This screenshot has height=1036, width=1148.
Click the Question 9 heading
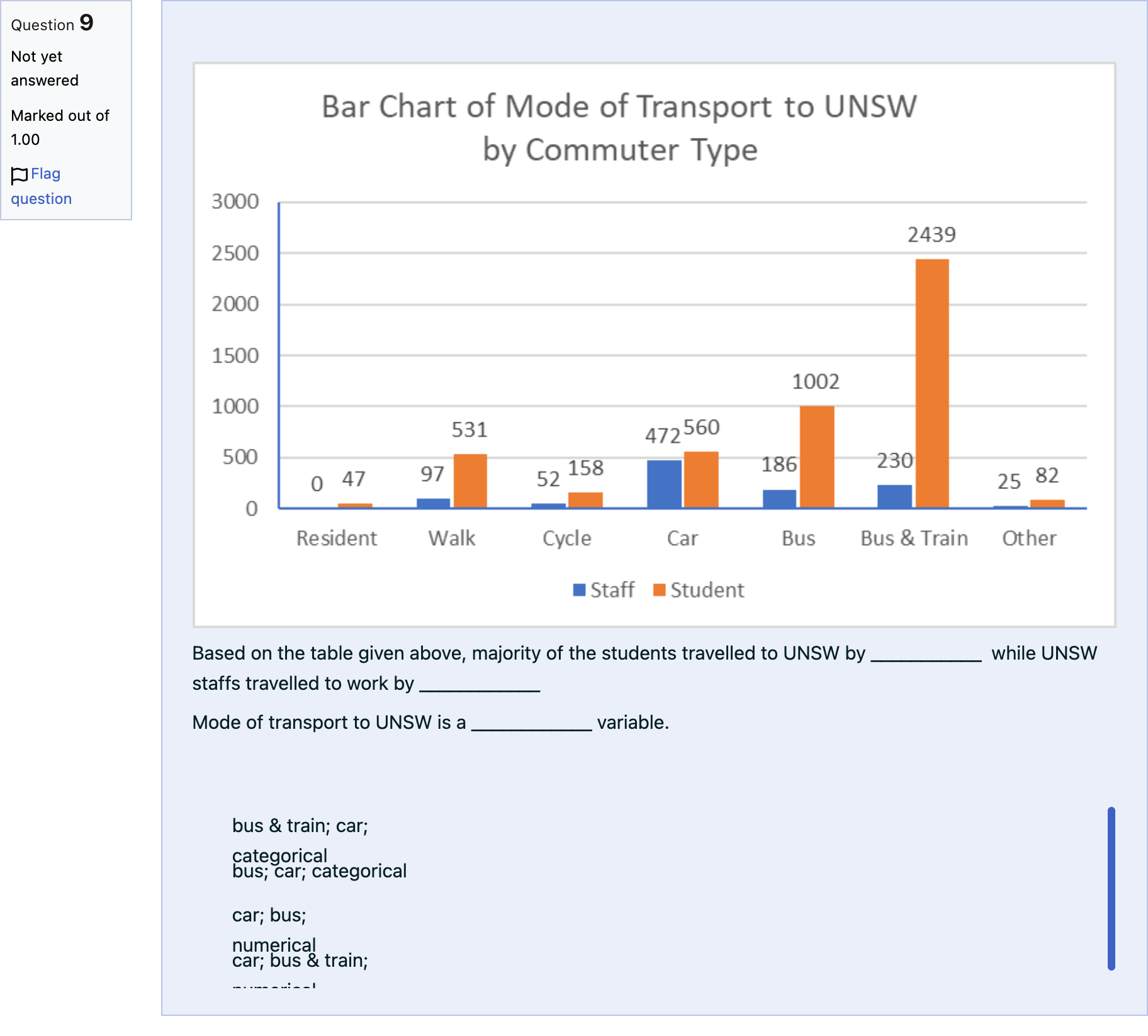pos(52,24)
